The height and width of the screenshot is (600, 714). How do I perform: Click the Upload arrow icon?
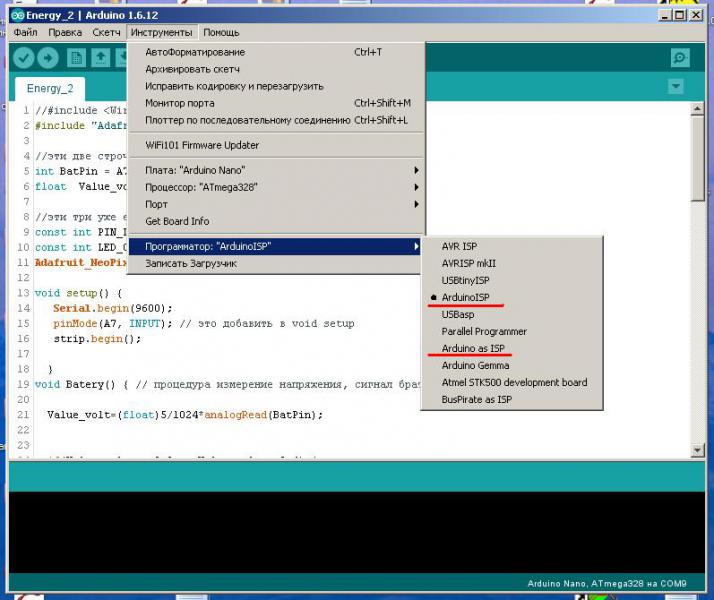48,58
